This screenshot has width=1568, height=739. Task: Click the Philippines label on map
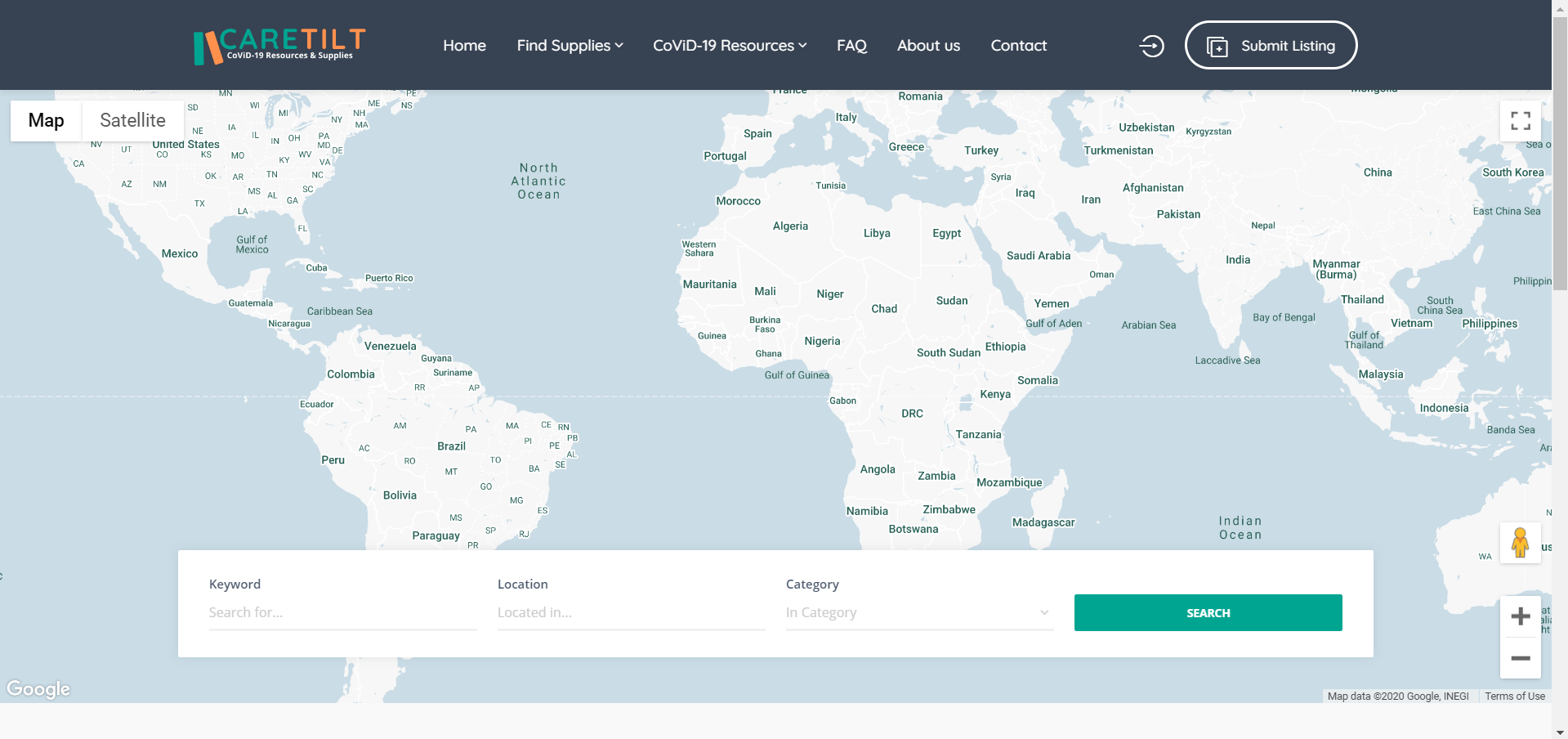(x=1490, y=324)
